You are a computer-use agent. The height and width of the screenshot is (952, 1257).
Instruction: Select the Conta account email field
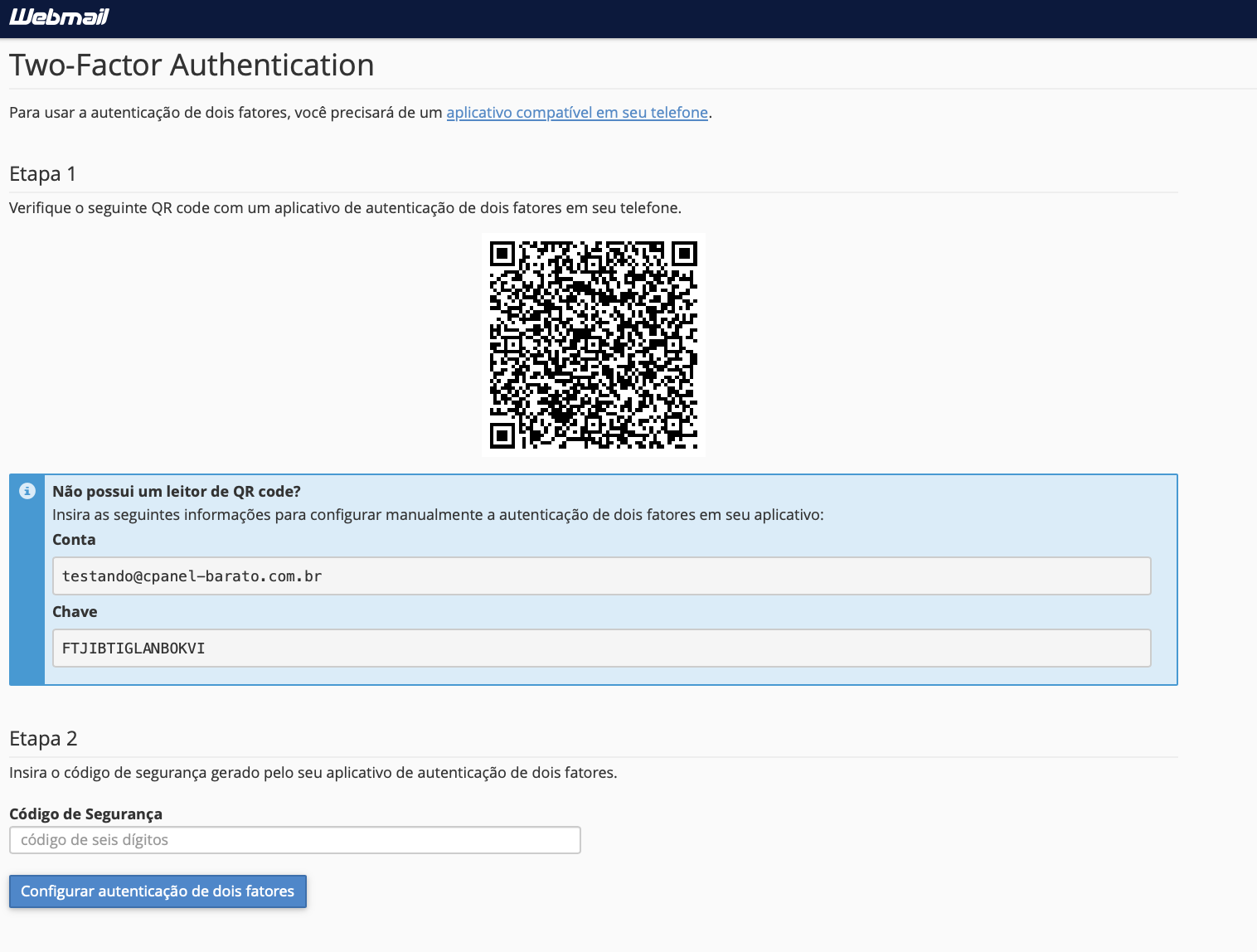[601, 576]
